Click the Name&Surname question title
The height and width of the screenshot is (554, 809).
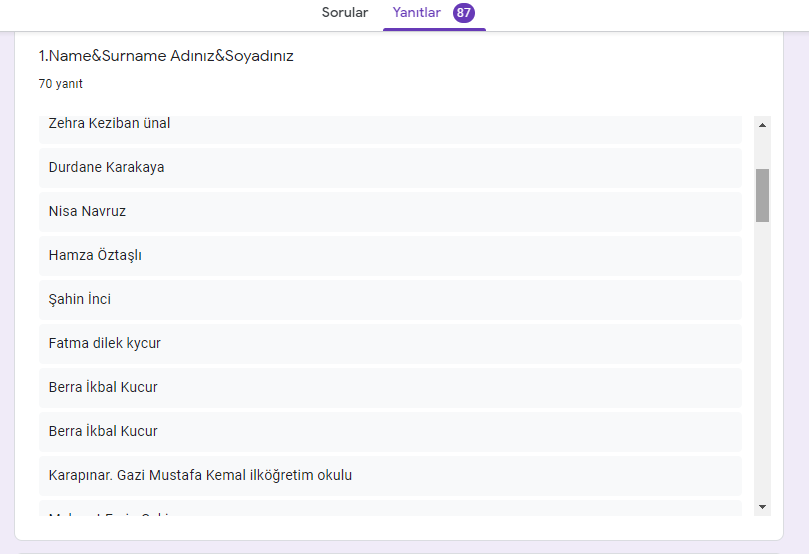(x=166, y=56)
